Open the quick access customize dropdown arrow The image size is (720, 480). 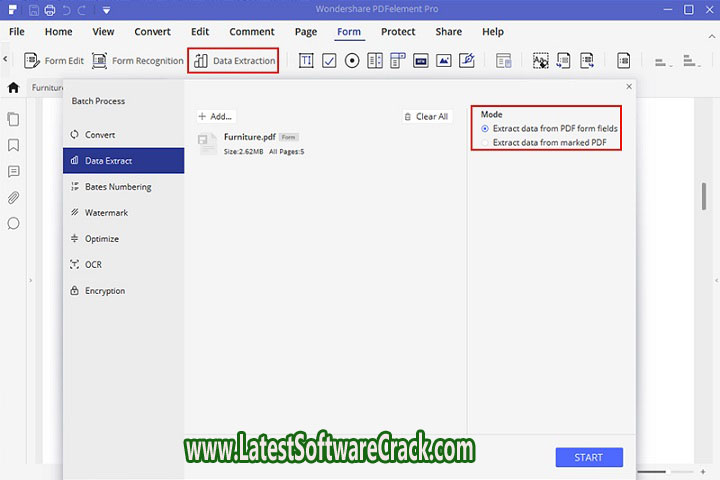[x=106, y=10]
